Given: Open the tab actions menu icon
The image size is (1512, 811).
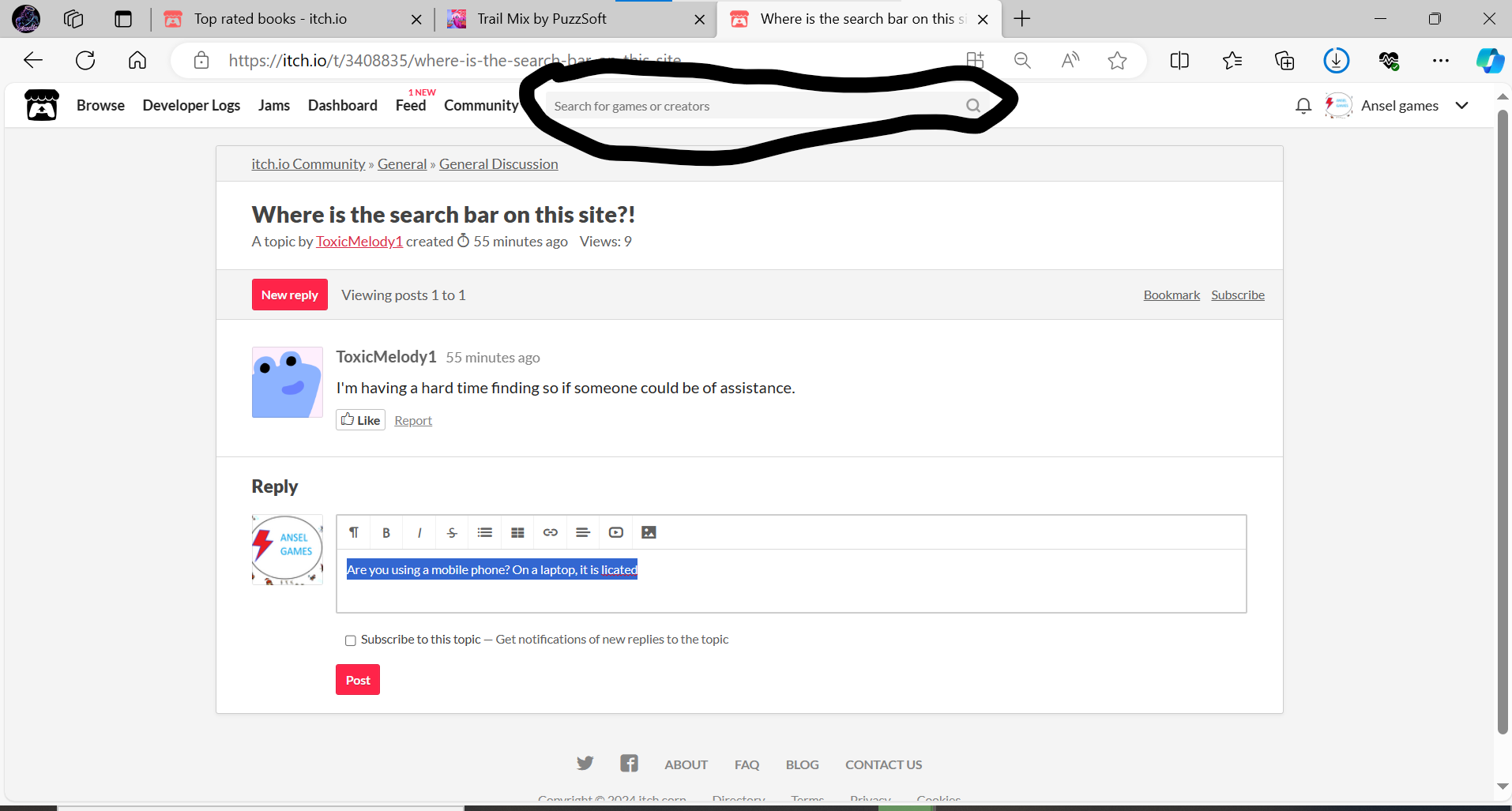Looking at the screenshot, I should pos(123,19).
